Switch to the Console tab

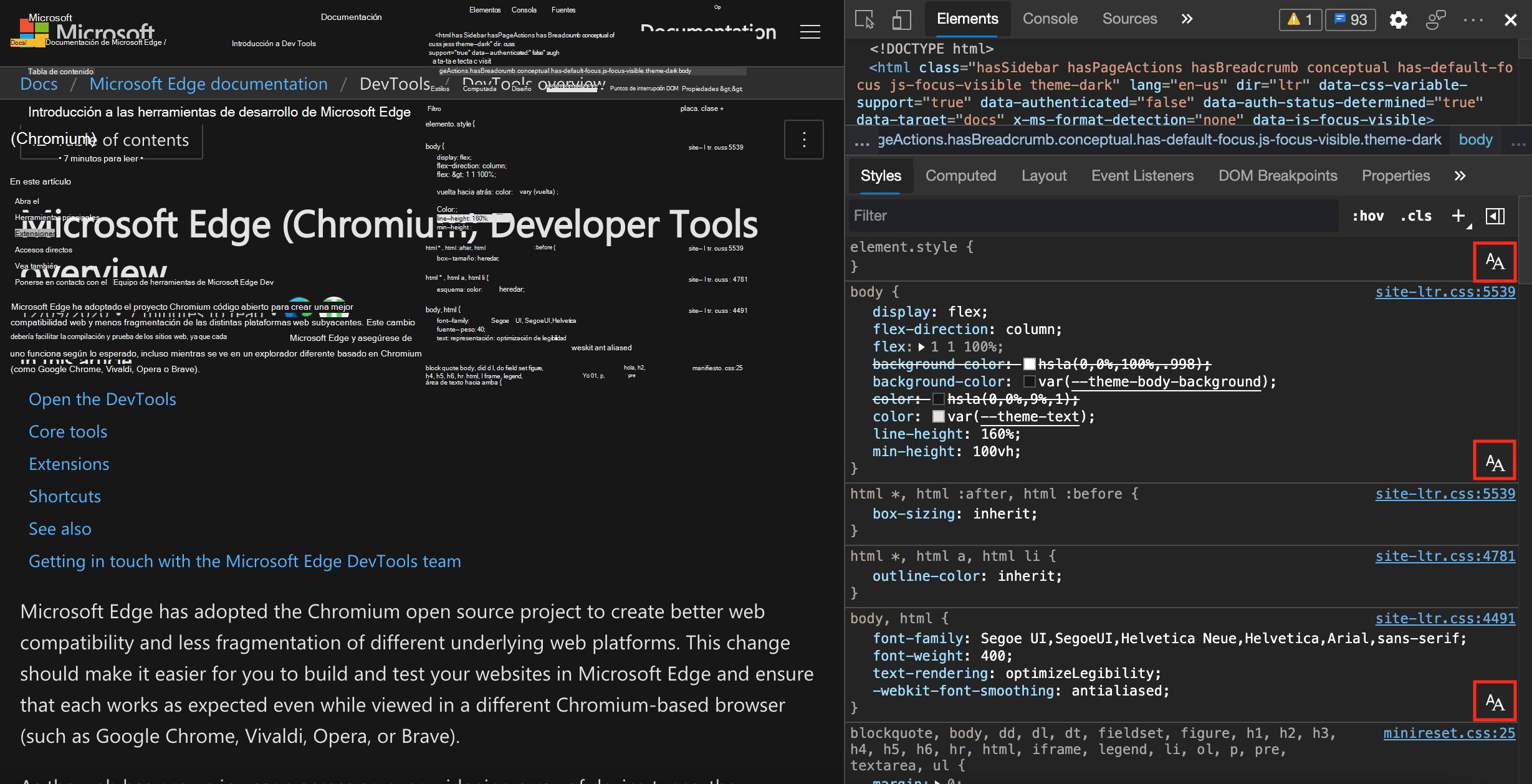[1050, 19]
